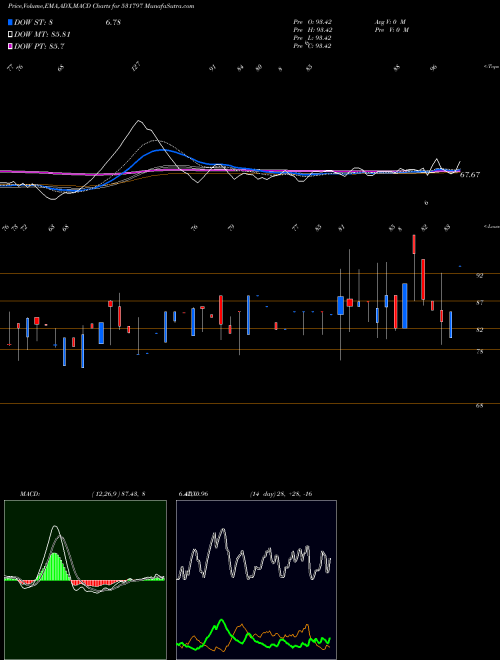This screenshot has height=660, width=500.
Task: Click the Pre L: 93.42 value
Action: (313, 38)
